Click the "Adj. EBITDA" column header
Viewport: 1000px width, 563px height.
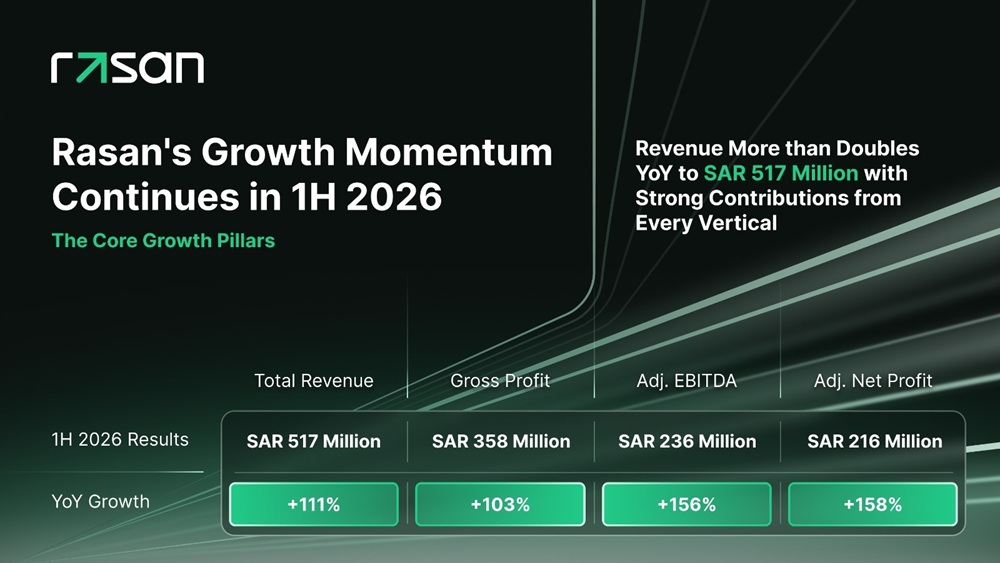coord(687,381)
